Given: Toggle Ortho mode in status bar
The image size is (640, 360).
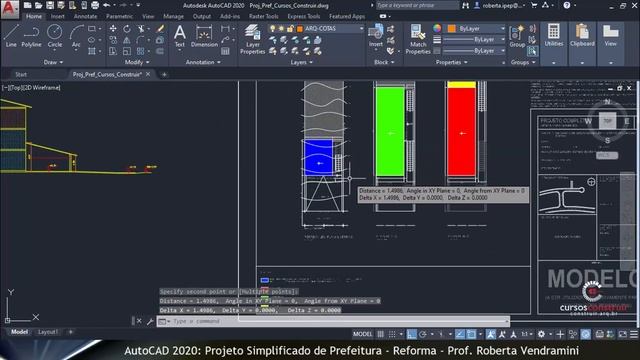Looking at the screenshot, I should [411, 334].
